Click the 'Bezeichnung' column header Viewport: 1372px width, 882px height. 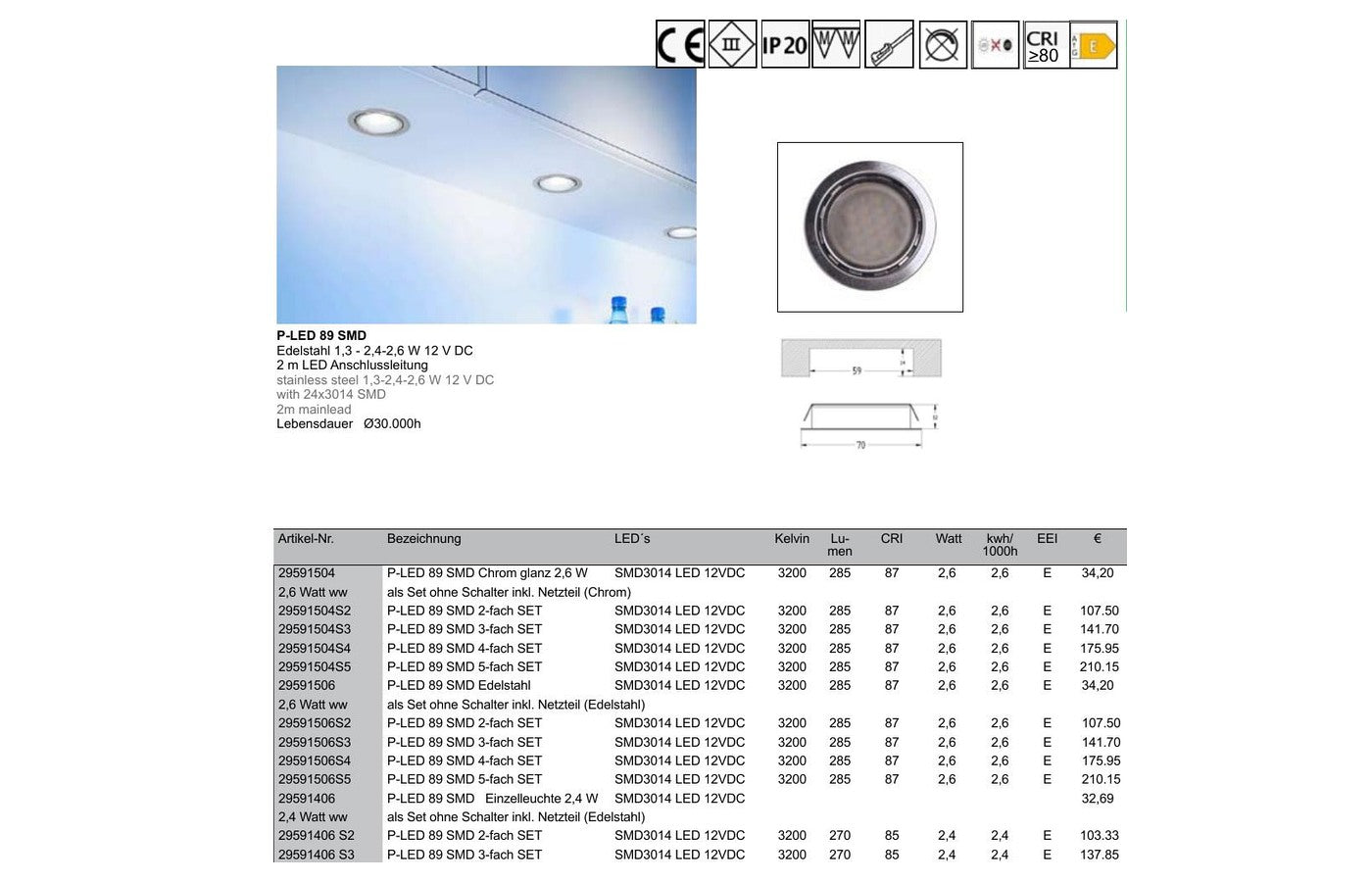423,539
